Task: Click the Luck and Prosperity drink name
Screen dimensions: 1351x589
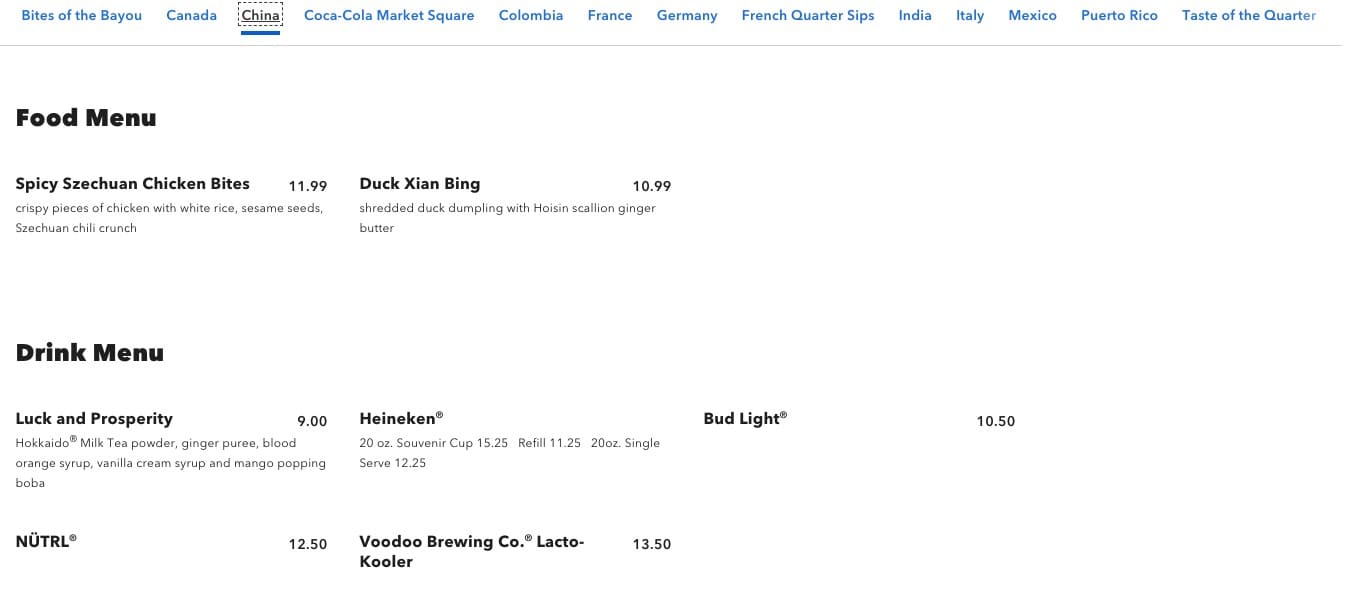Action: (x=94, y=419)
